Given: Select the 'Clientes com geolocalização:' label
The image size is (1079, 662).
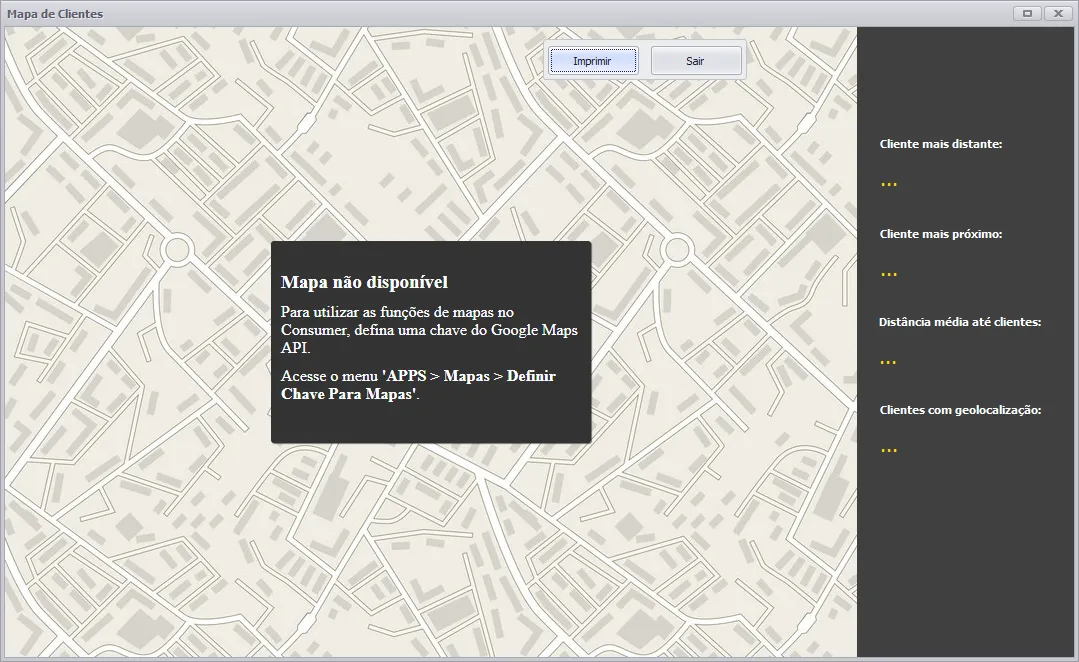Looking at the screenshot, I should pos(960,410).
